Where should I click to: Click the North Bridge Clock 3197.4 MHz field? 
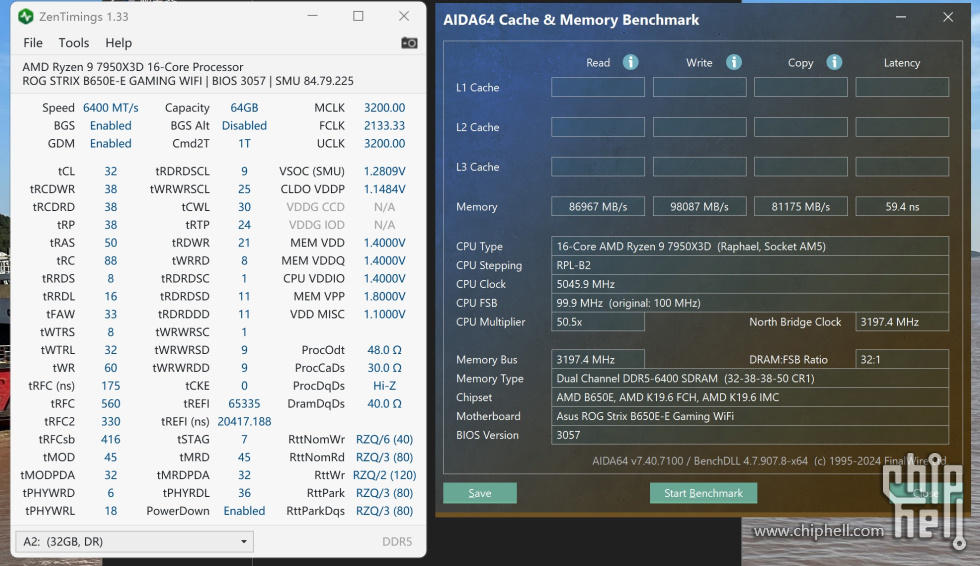click(902, 322)
